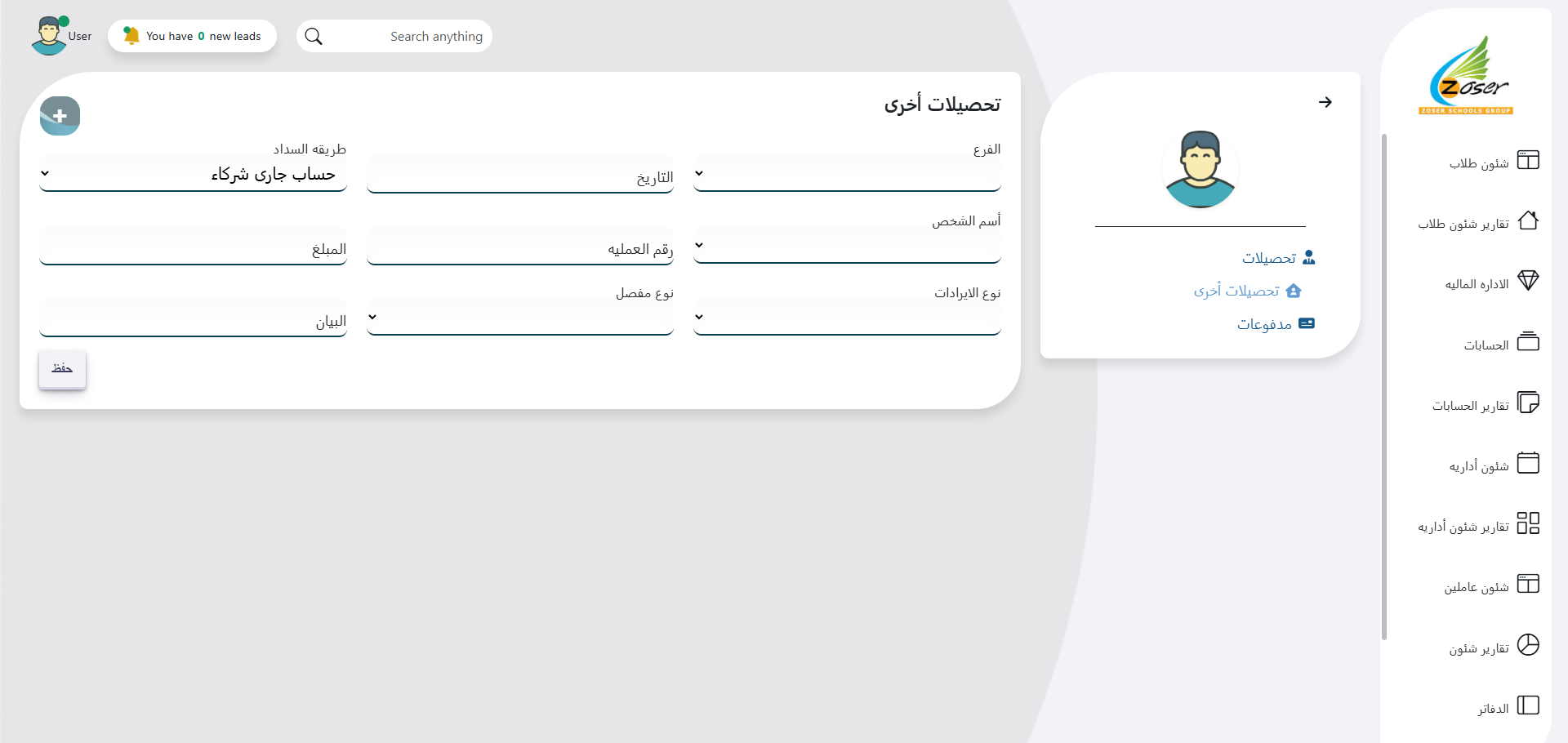
Task: Click the تقارير شئون أداريه grid icon
Action: click(x=1527, y=523)
